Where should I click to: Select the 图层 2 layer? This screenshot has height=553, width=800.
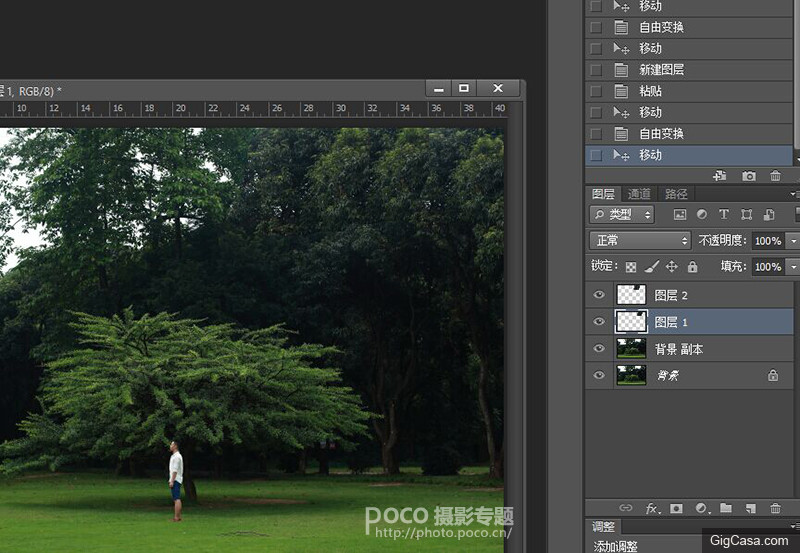tap(689, 295)
